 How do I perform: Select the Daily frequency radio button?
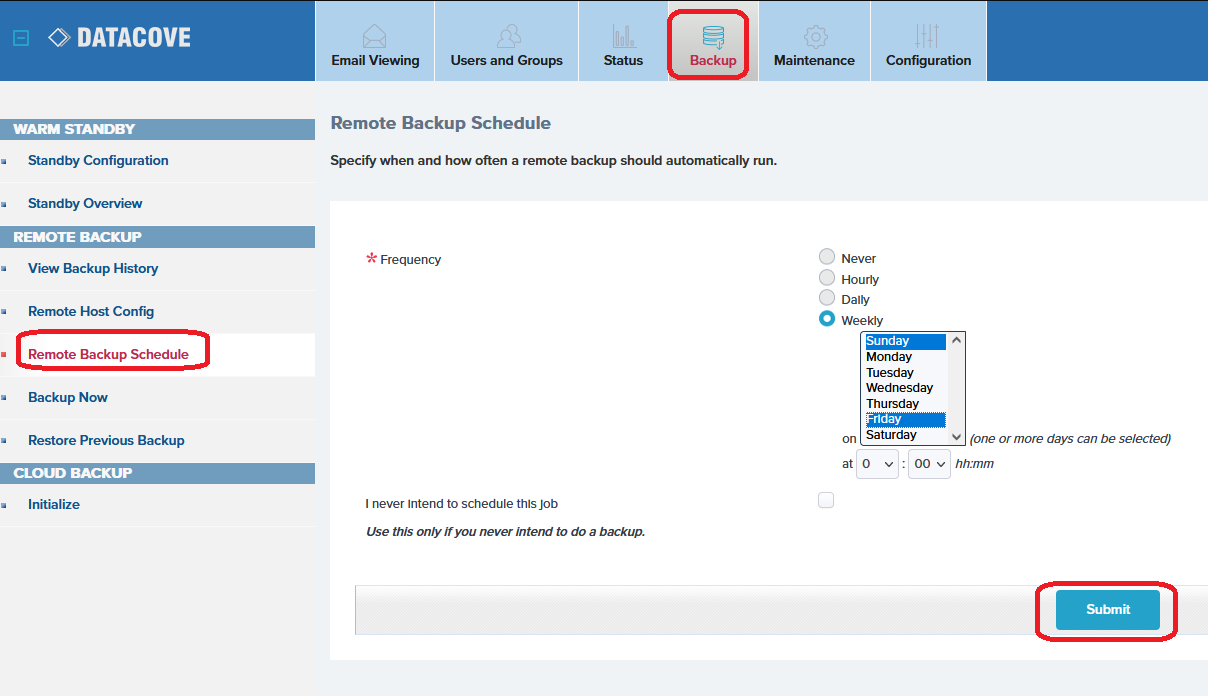pos(827,298)
